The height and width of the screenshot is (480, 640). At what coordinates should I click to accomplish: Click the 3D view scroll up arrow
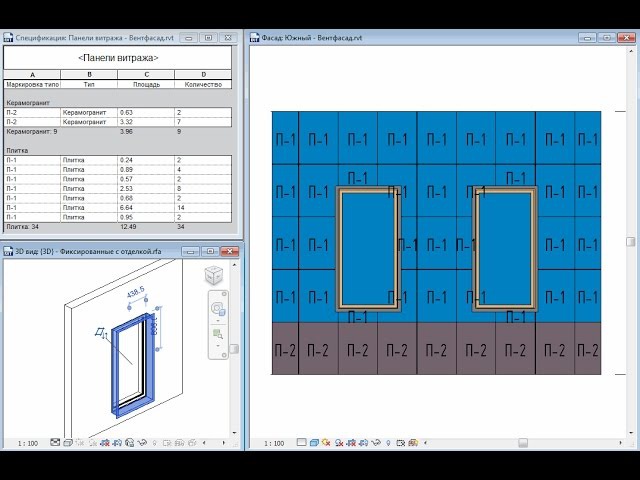click(234, 264)
